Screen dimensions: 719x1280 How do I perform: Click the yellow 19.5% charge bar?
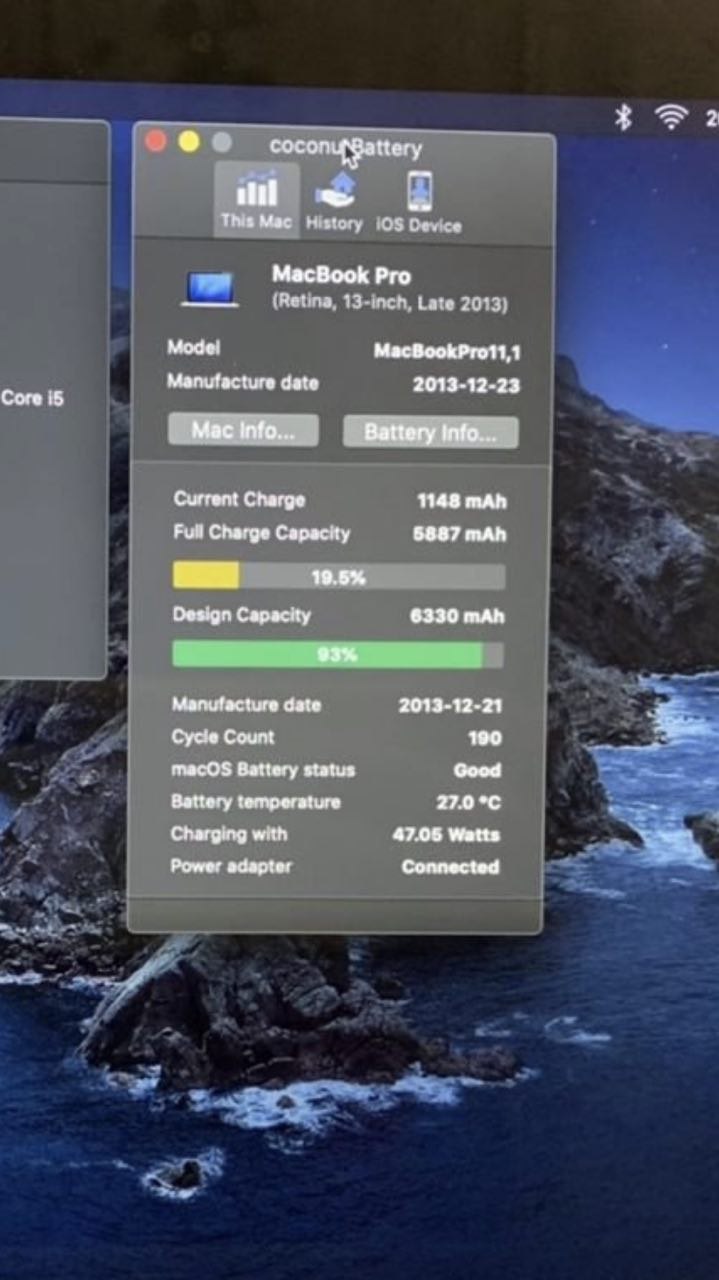(339, 576)
